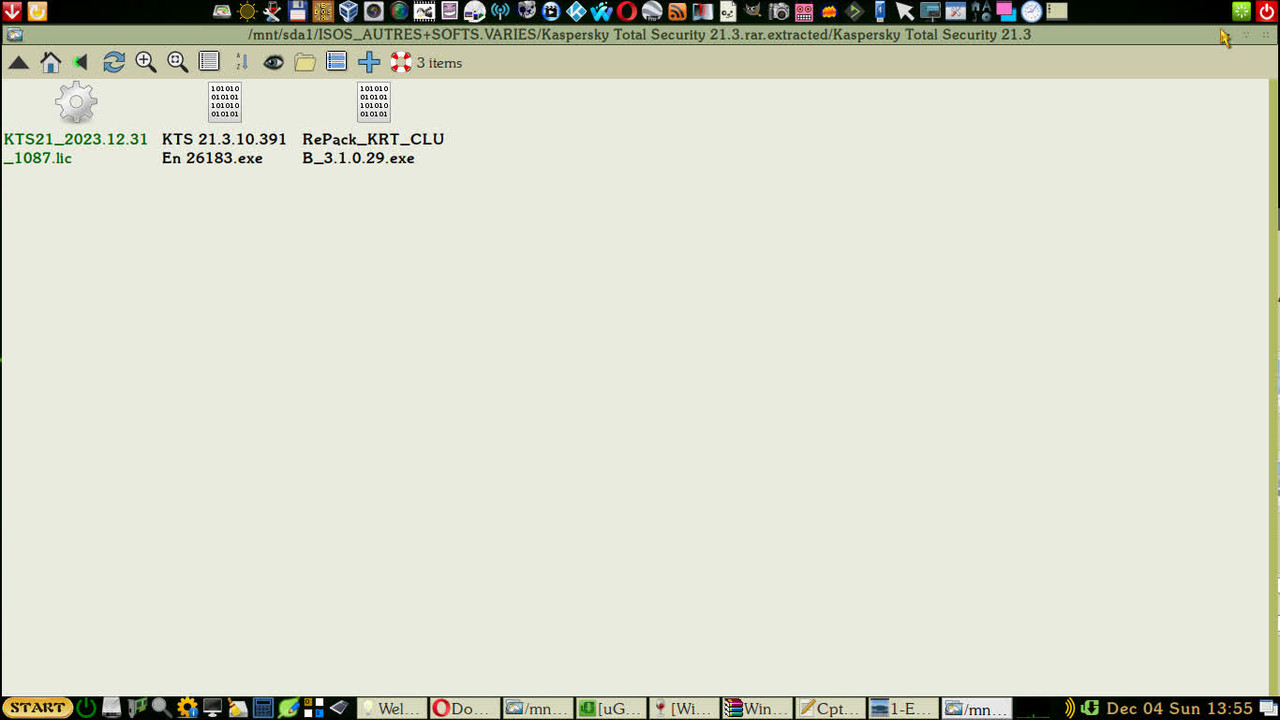
Task: Open help via lifebuoy icon
Action: coord(401,62)
